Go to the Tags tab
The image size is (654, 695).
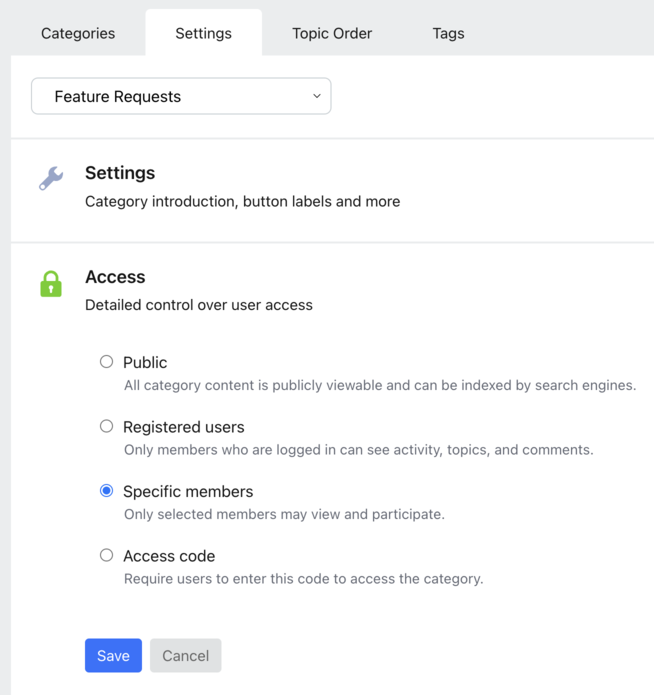click(448, 33)
